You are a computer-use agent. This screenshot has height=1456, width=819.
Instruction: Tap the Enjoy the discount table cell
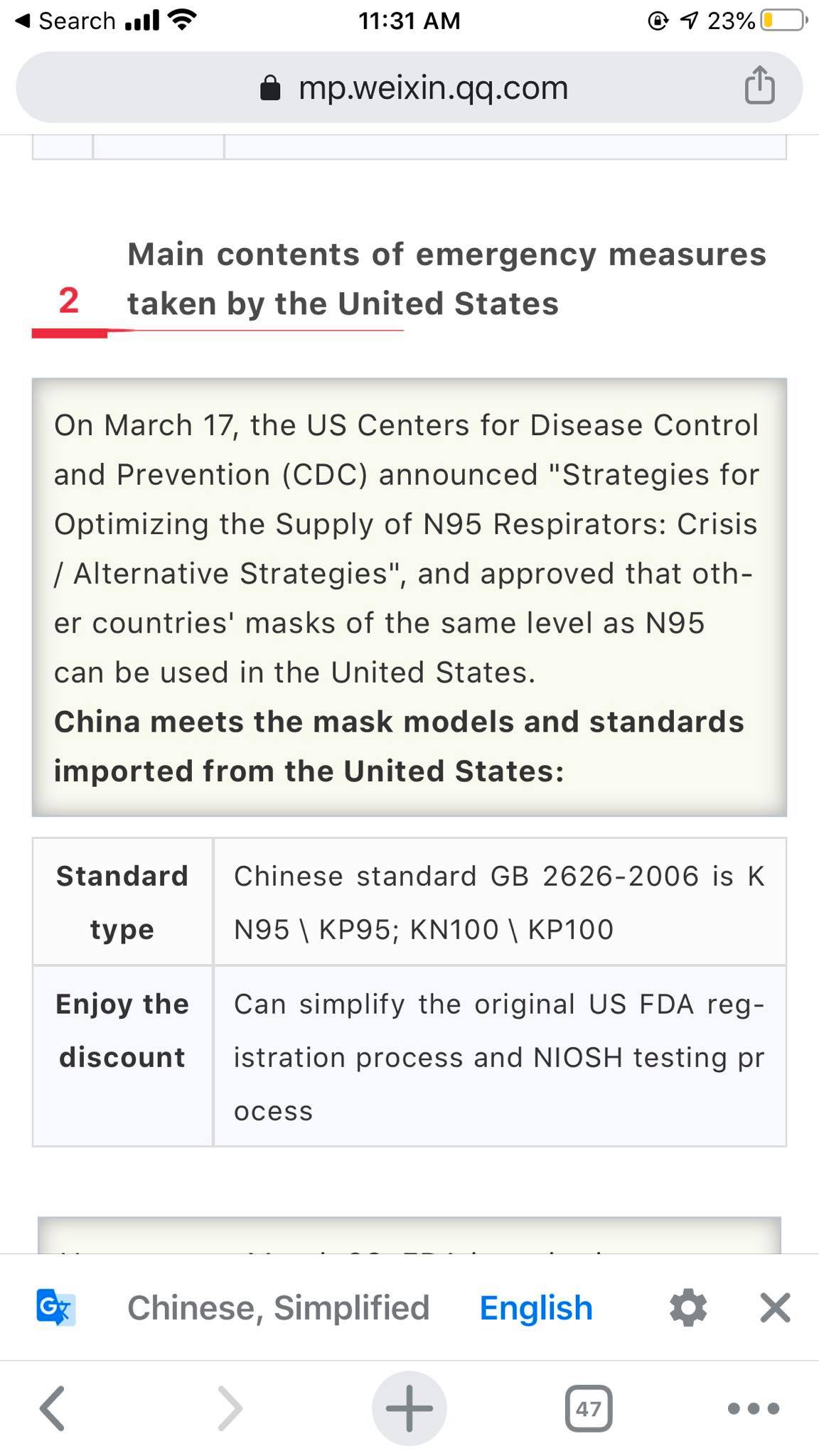pos(122,1056)
